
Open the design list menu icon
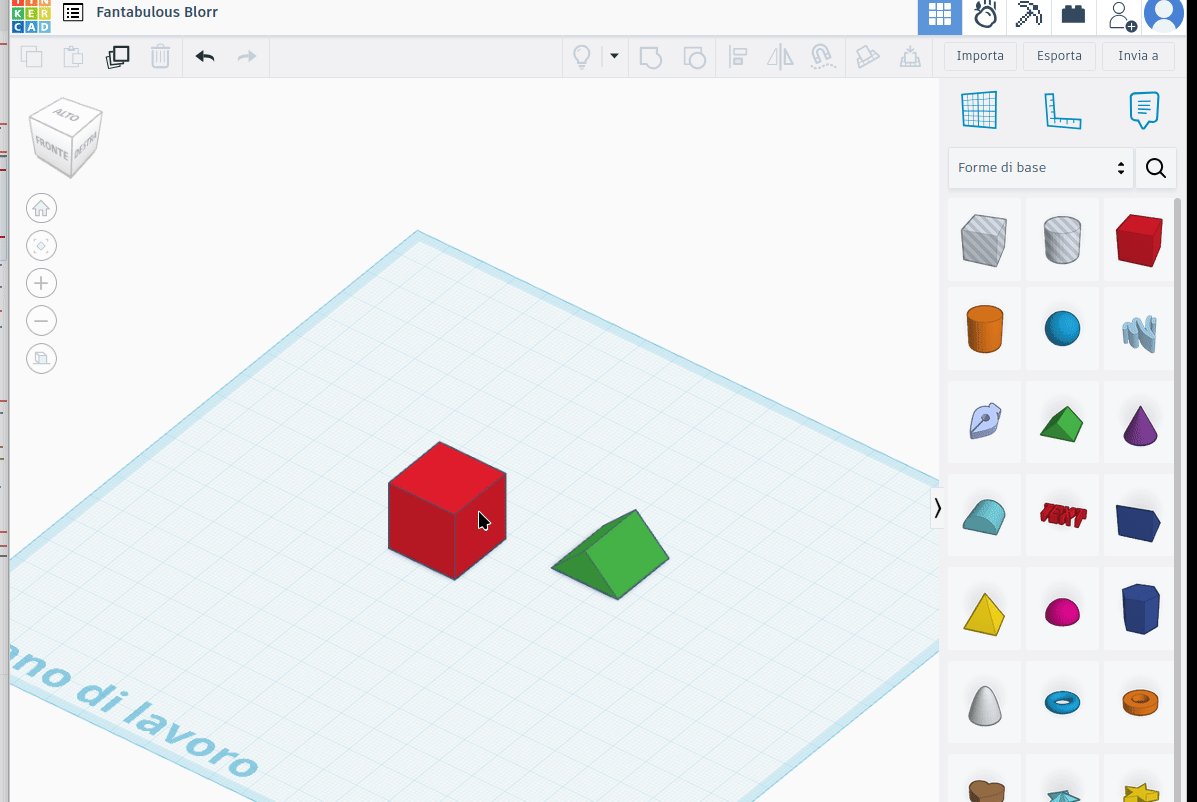[x=73, y=12]
